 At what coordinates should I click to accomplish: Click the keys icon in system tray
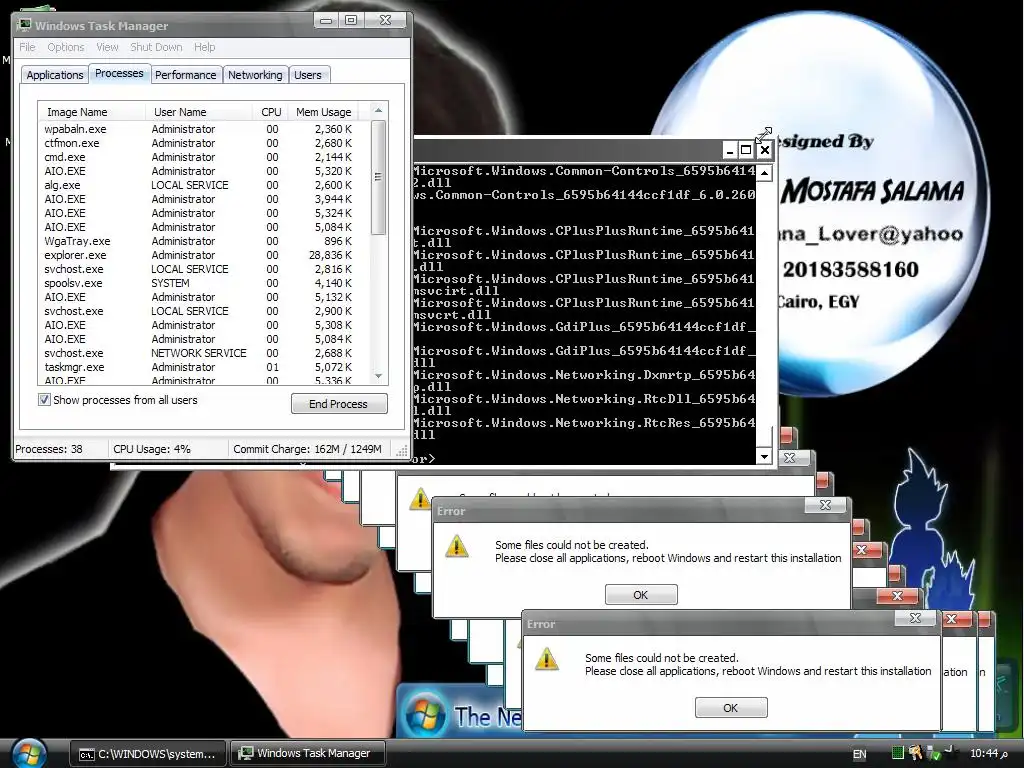[x=916, y=753]
